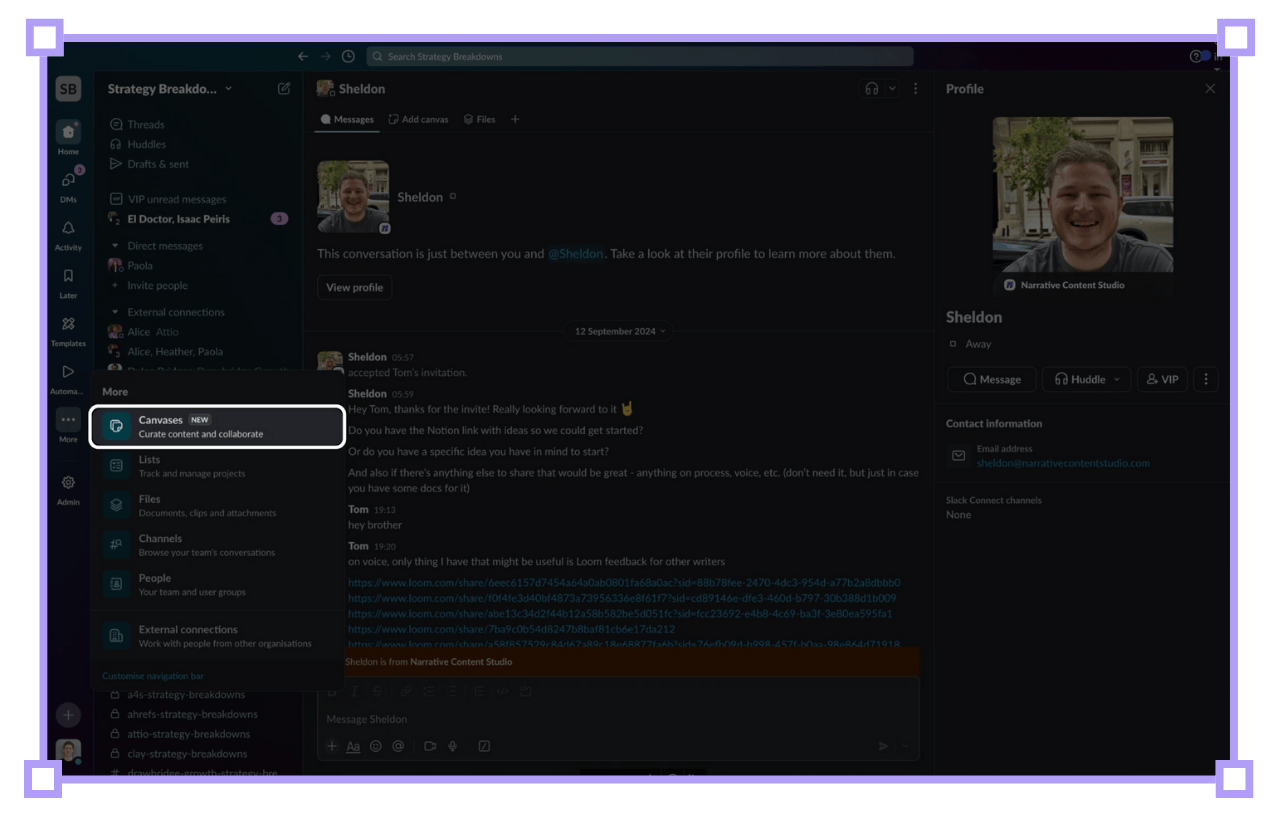
Task: Open conversation more actions vertical dots
Action: coord(915,89)
